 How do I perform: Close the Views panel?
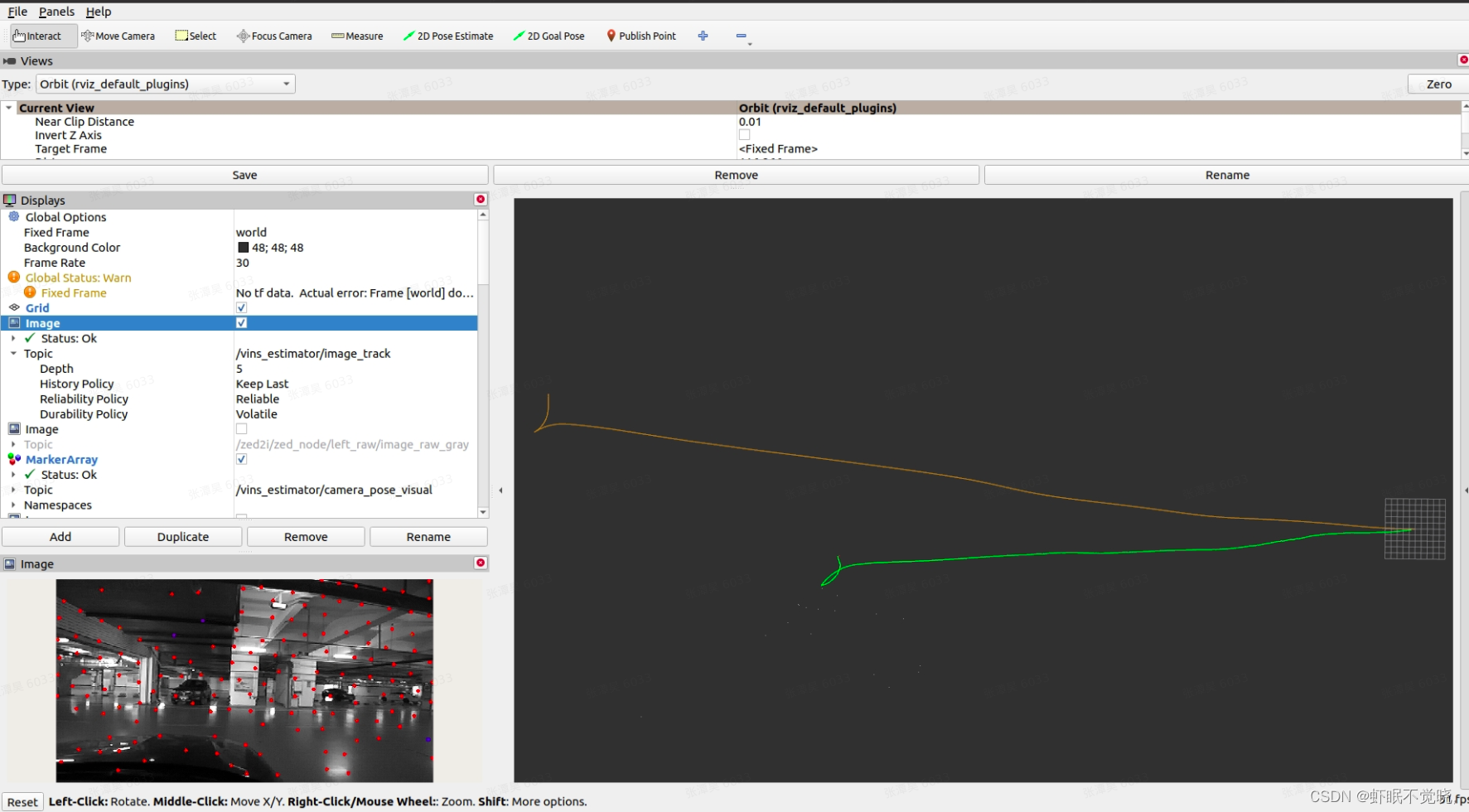(x=1463, y=60)
